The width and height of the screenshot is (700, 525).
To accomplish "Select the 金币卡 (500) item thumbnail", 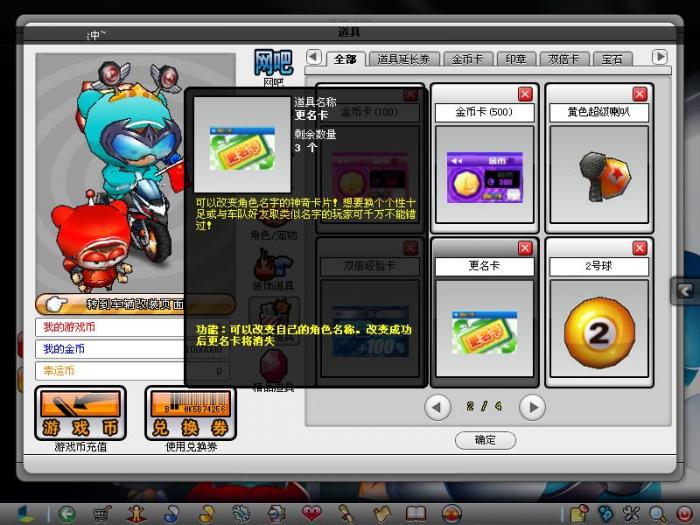I will click(485, 175).
